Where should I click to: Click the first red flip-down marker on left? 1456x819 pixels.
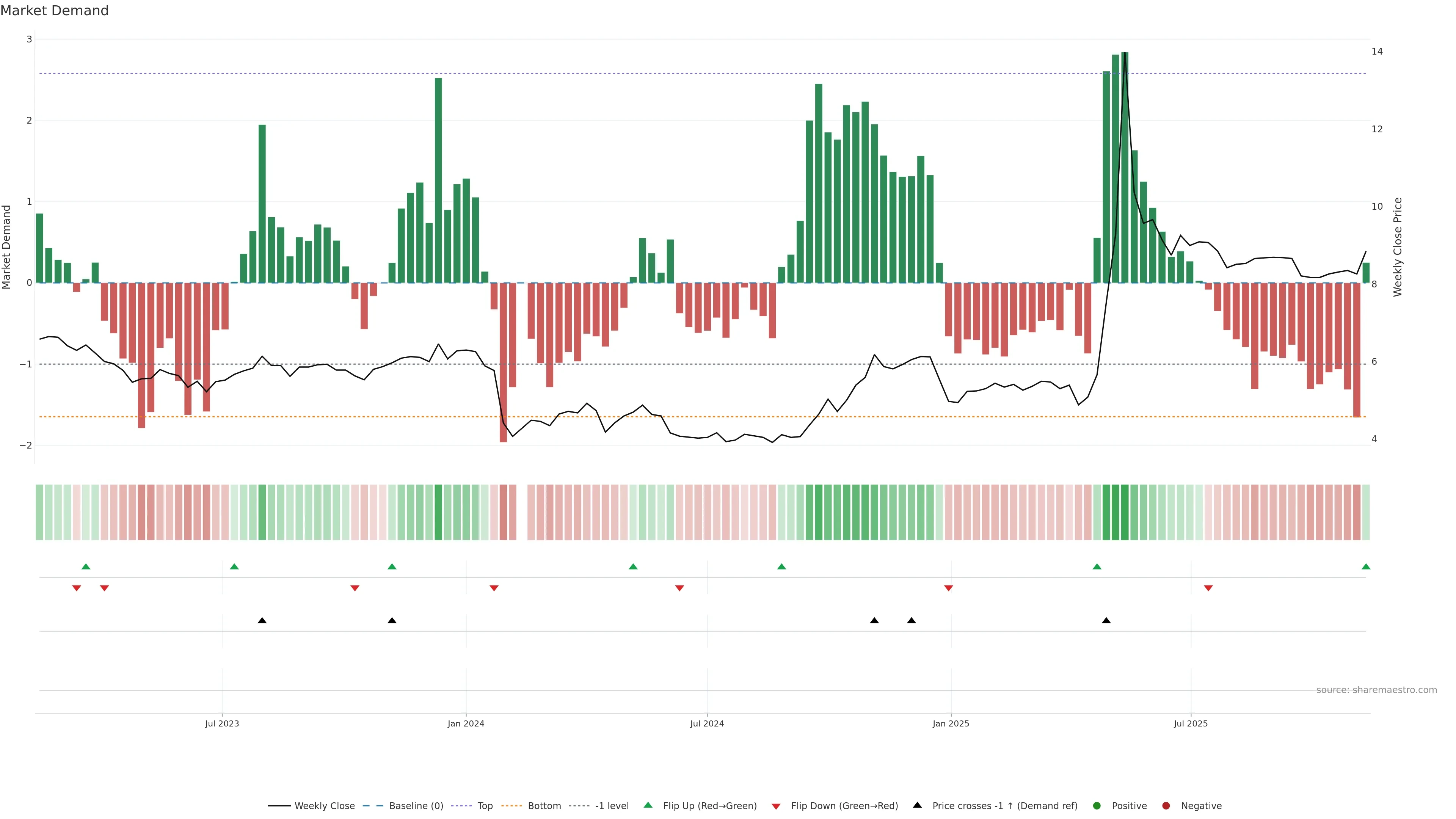point(76,588)
